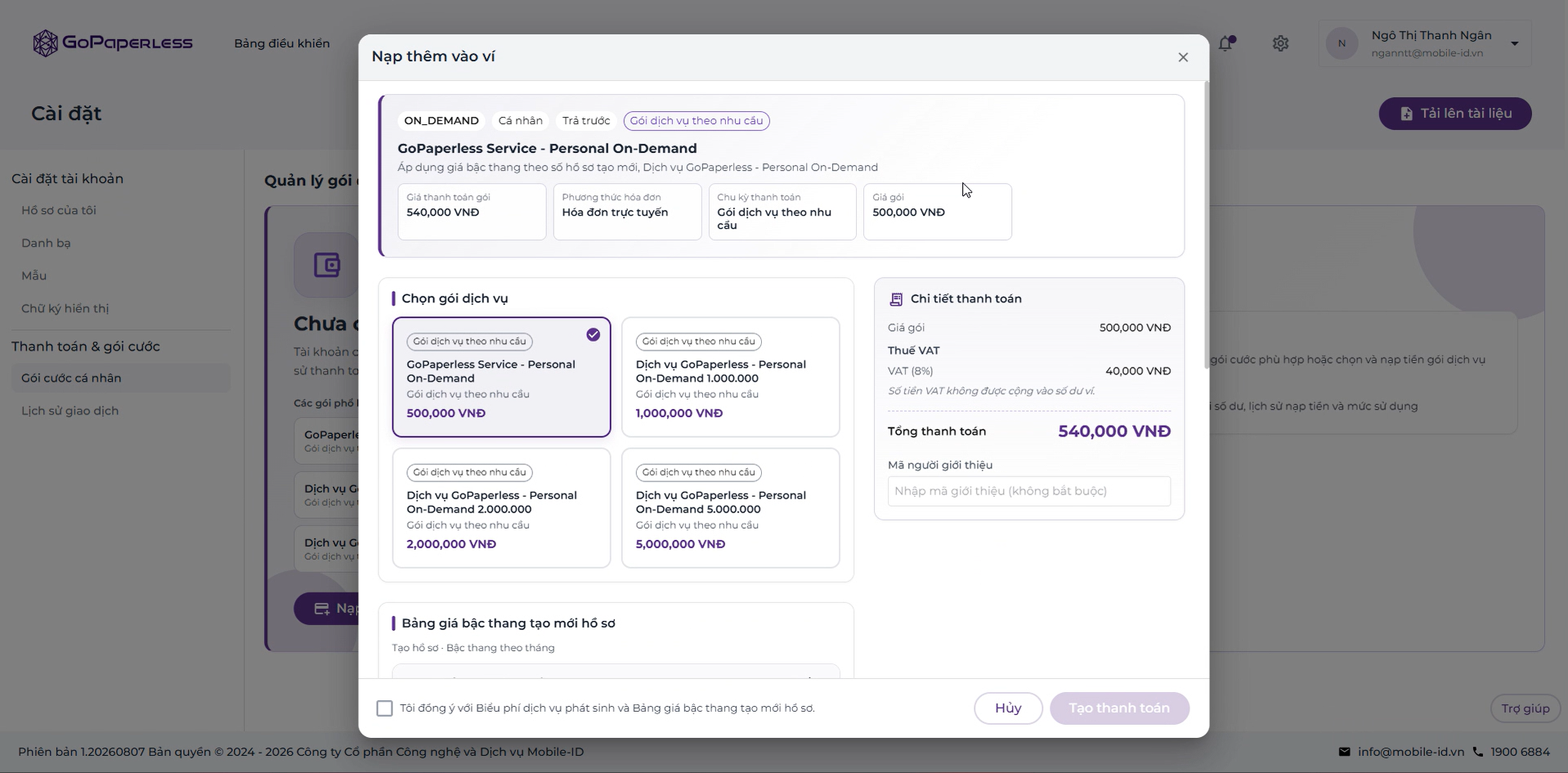Close the Nạp thêm vào ví dialog
The image size is (1568, 773).
click(x=1183, y=57)
